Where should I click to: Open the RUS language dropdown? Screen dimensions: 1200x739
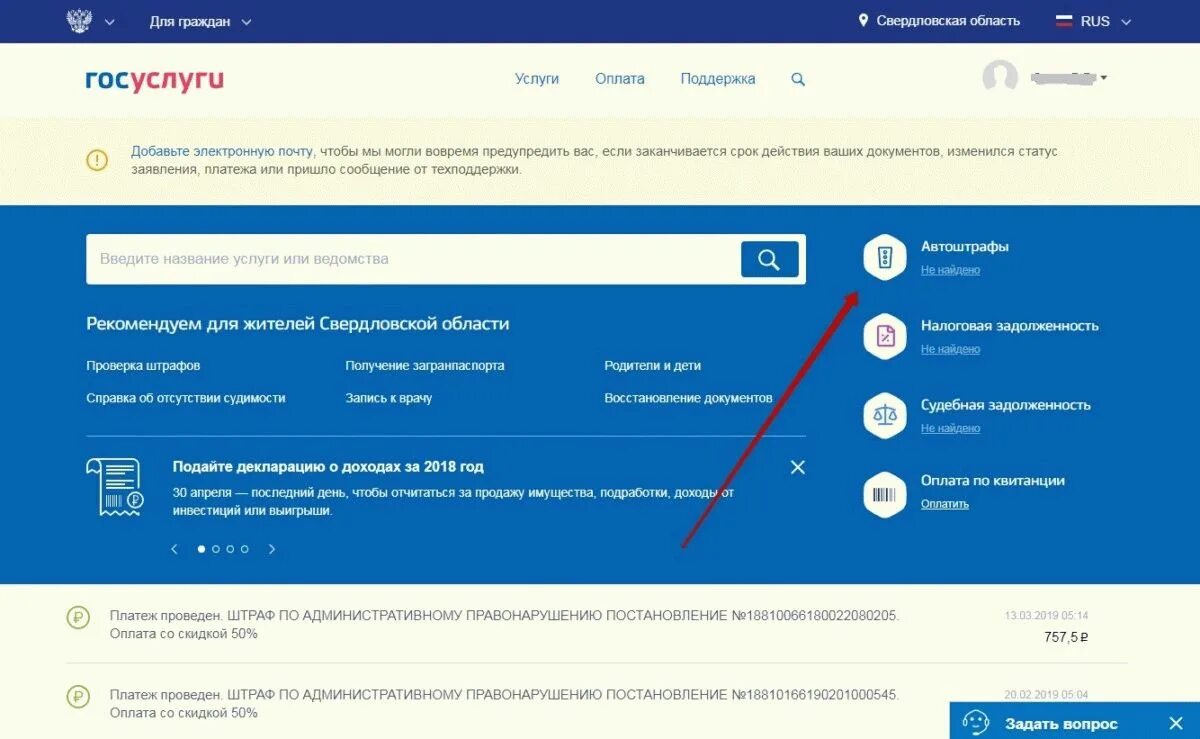[x=1106, y=21]
